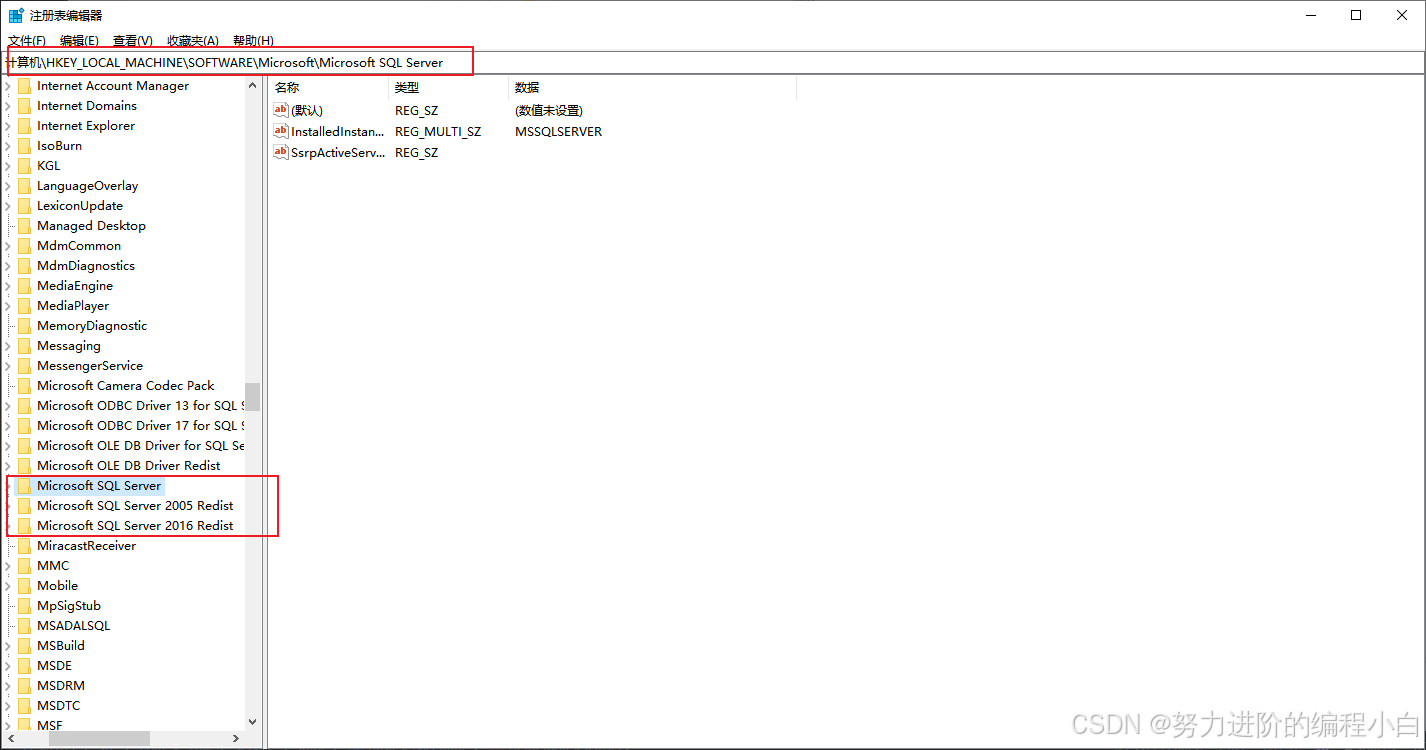Select the MessengerService folder icon
This screenshot has height=750, width=1426.
tap(25, 366)
